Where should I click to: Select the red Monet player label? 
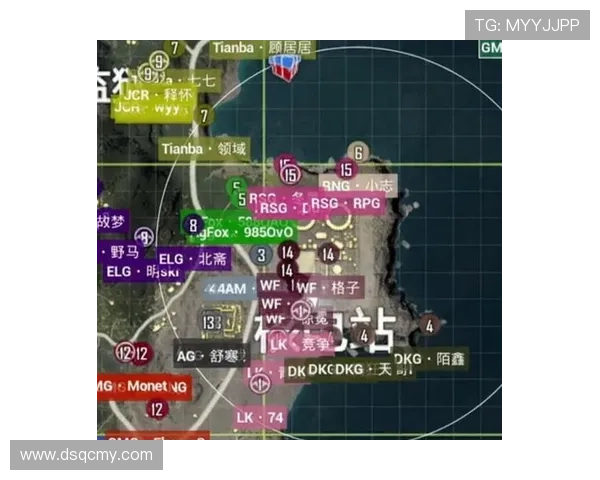[x=143, y=386]
